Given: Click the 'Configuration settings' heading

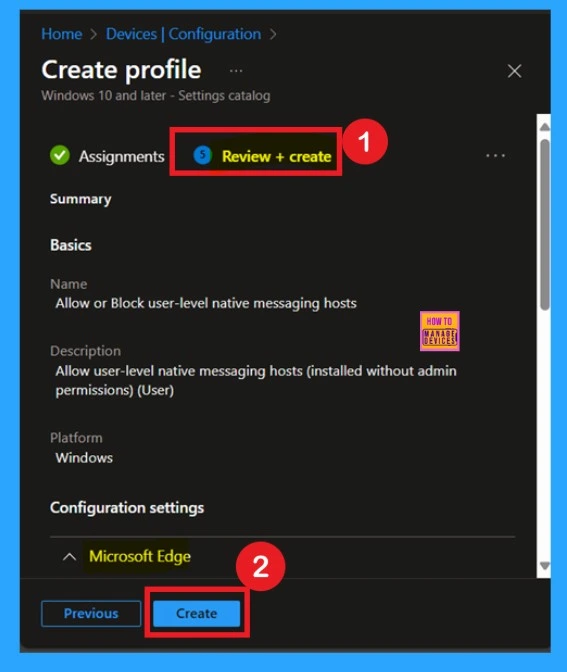Looking at the screenshot, I should [x=127, y=507].
